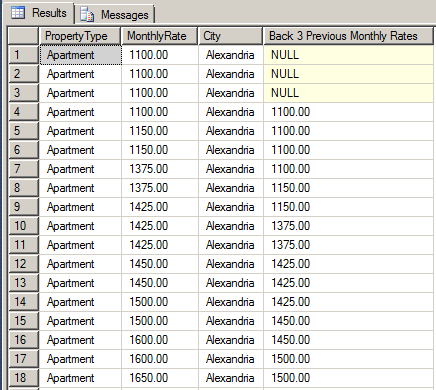Click MonthlyRate 1375.00 in row 7
Screen dimensions: 436x390
tap(160, 169)
